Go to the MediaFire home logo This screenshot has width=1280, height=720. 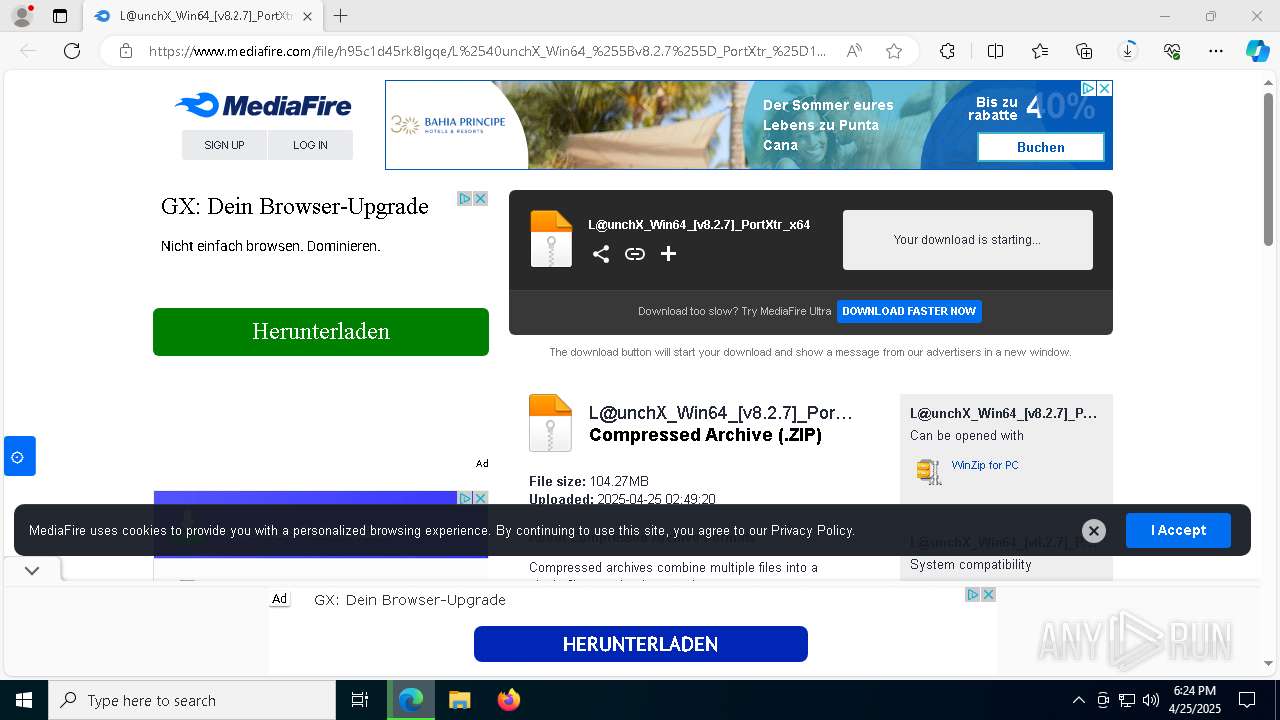coord(263,105)
